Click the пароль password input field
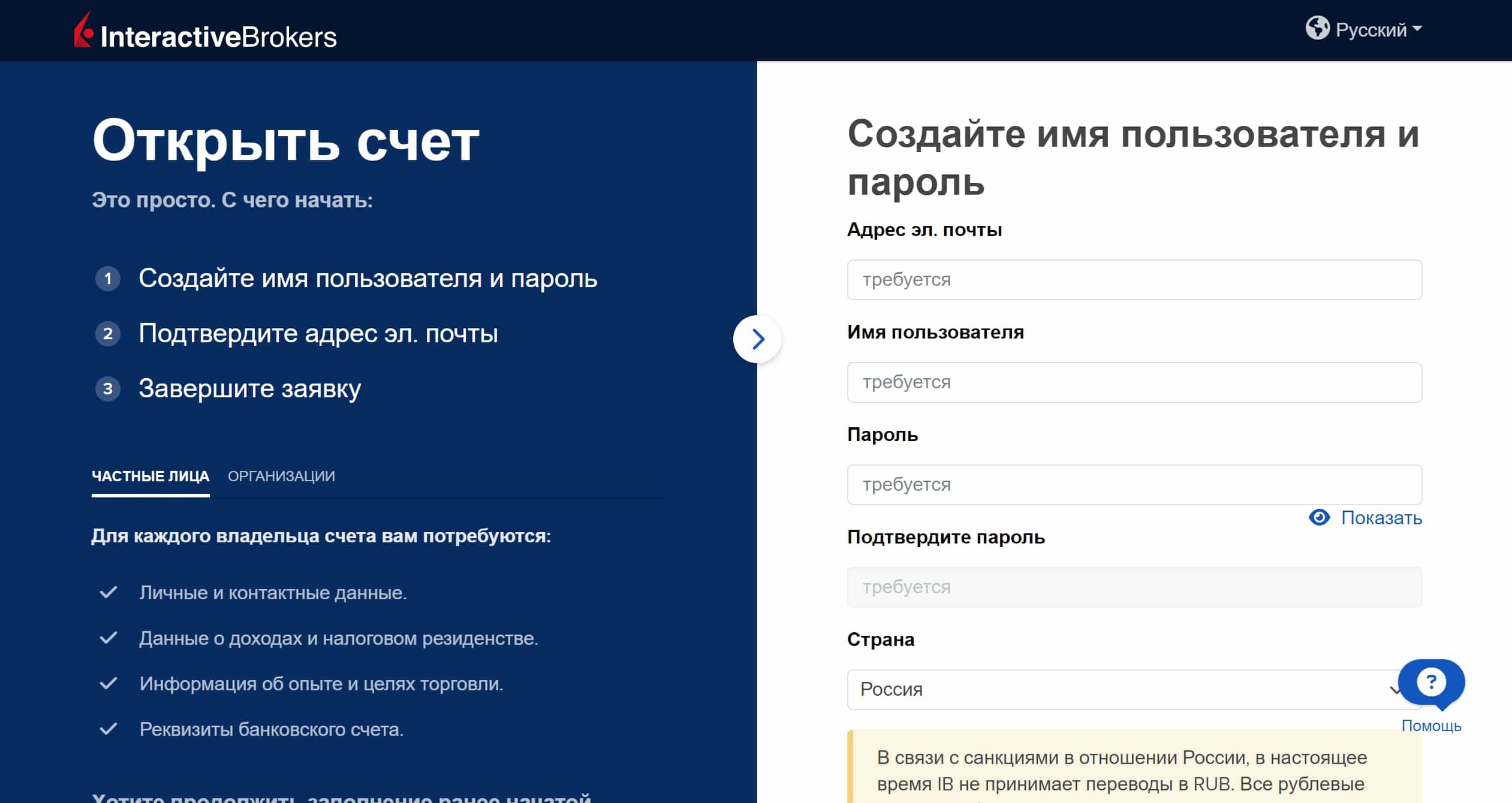The width and height of the screenshot is (1512, 803). (1135, 485)
